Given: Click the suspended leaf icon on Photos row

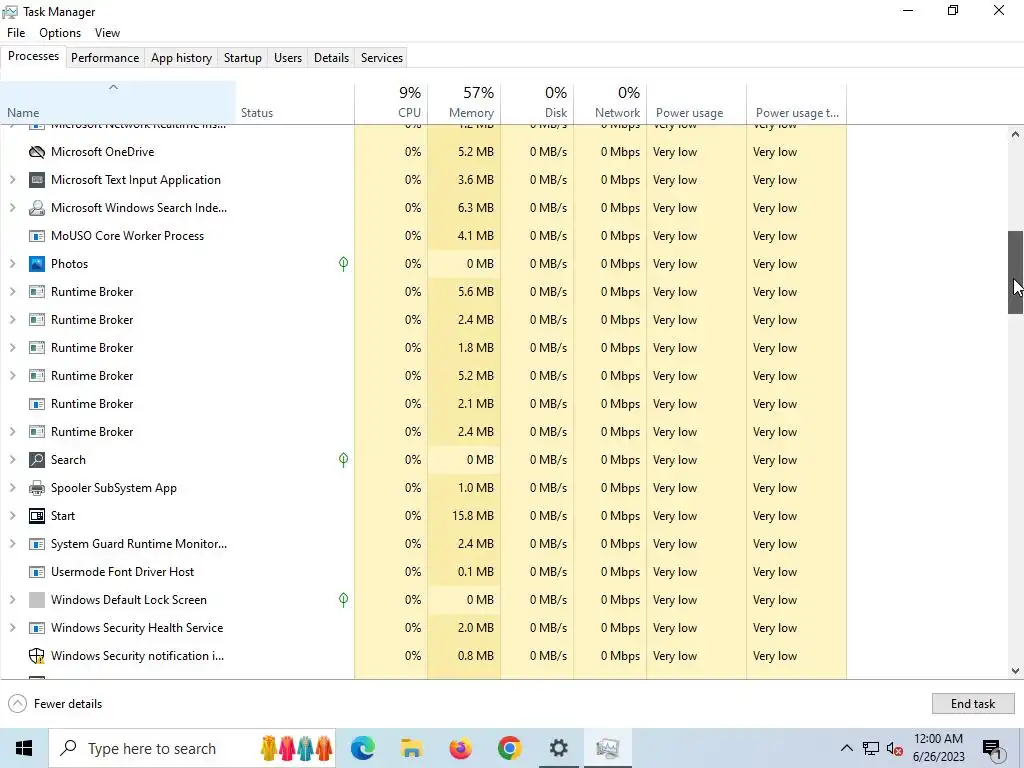Looking at the screenshot, I should click(x=344, y=264).
